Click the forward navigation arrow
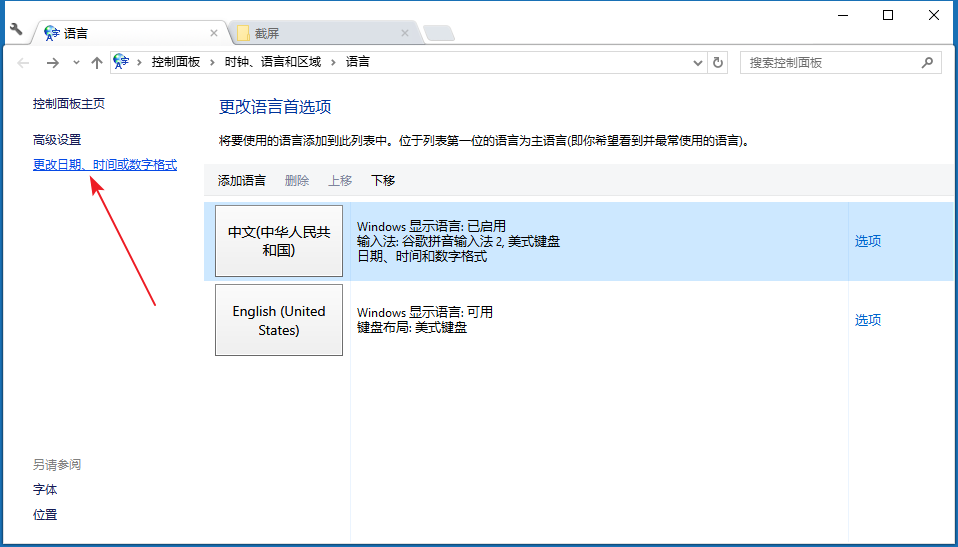 52,63
